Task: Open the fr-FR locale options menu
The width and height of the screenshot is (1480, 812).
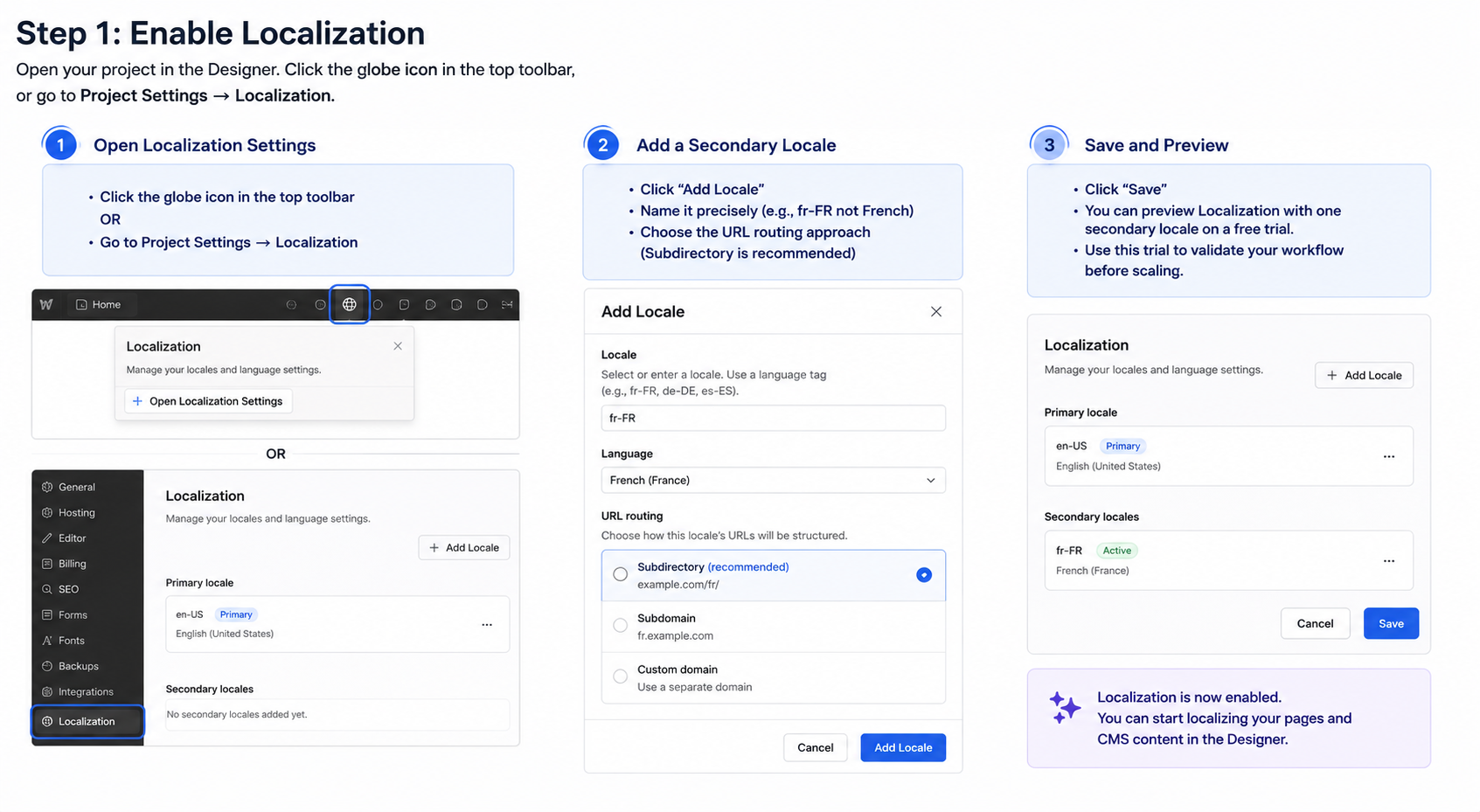Action: coord(1389,560)
